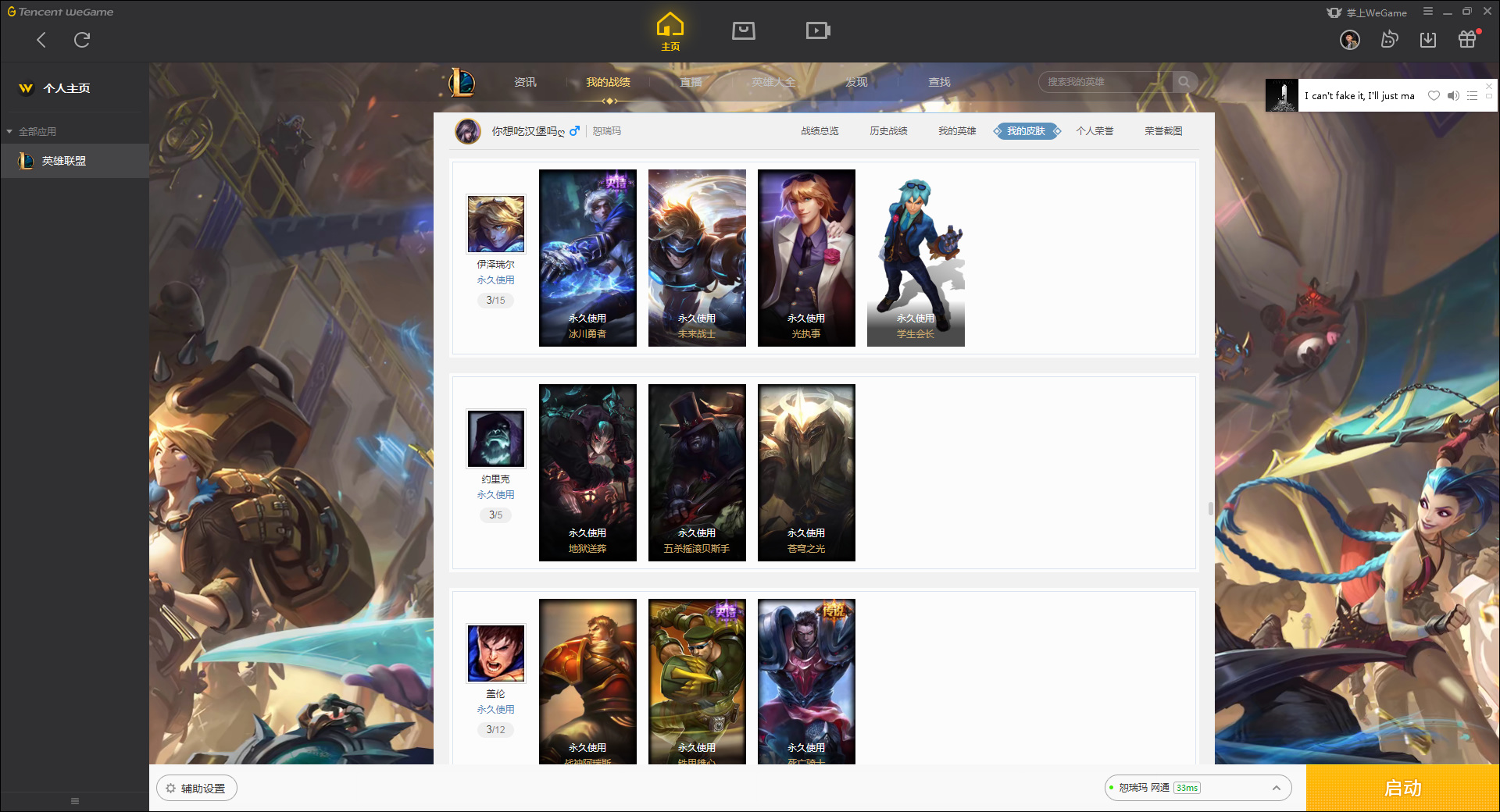Click the 3/5 skin count for 约里克
The height and width of the screenshot is (812, 1500).
495,515
